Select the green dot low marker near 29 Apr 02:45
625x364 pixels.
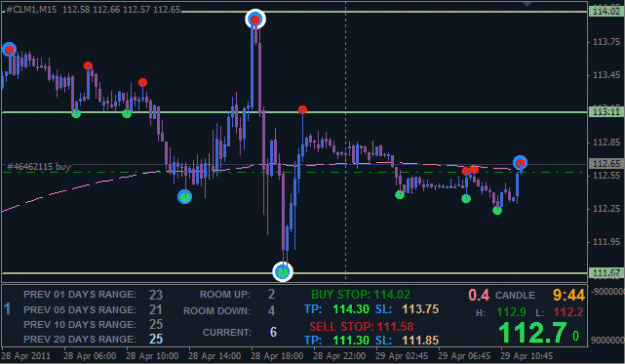point(400,195)
